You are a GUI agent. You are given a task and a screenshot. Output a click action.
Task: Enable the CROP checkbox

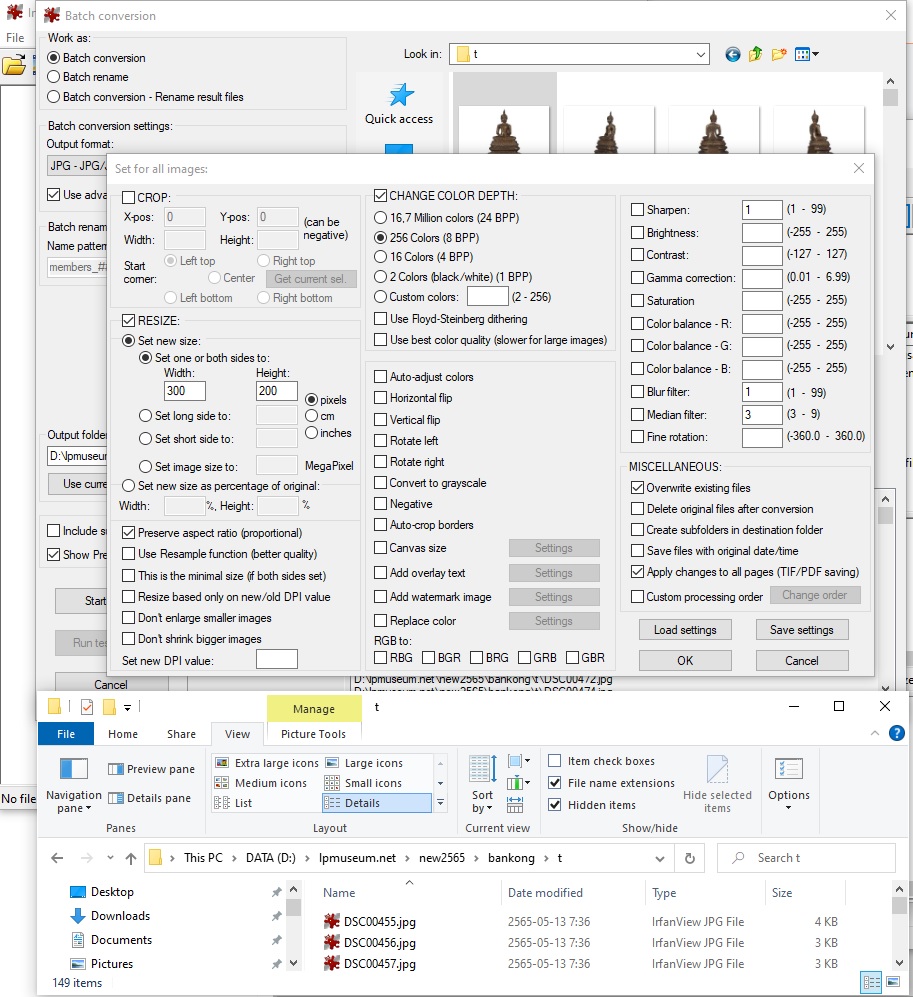coord(128,198)
